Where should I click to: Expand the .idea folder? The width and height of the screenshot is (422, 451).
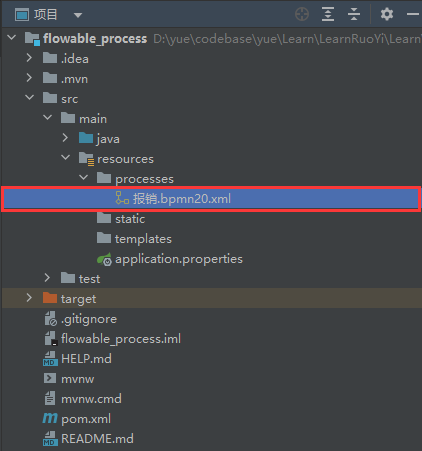(29, 58)
